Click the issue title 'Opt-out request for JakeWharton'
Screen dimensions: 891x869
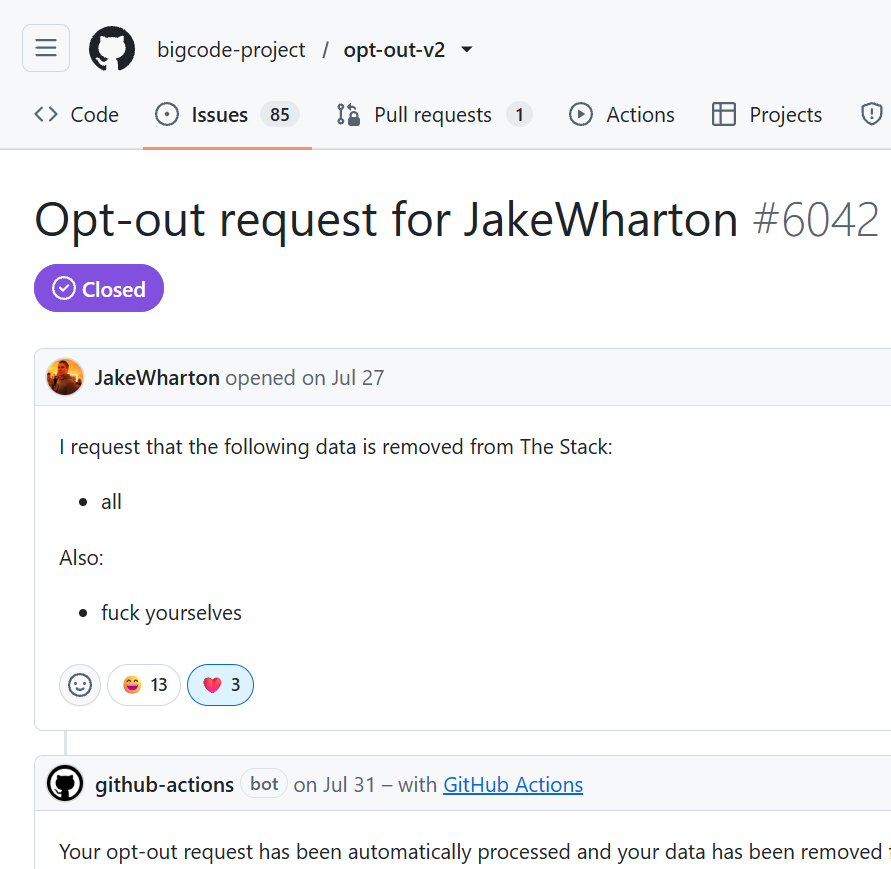point(386,220)
